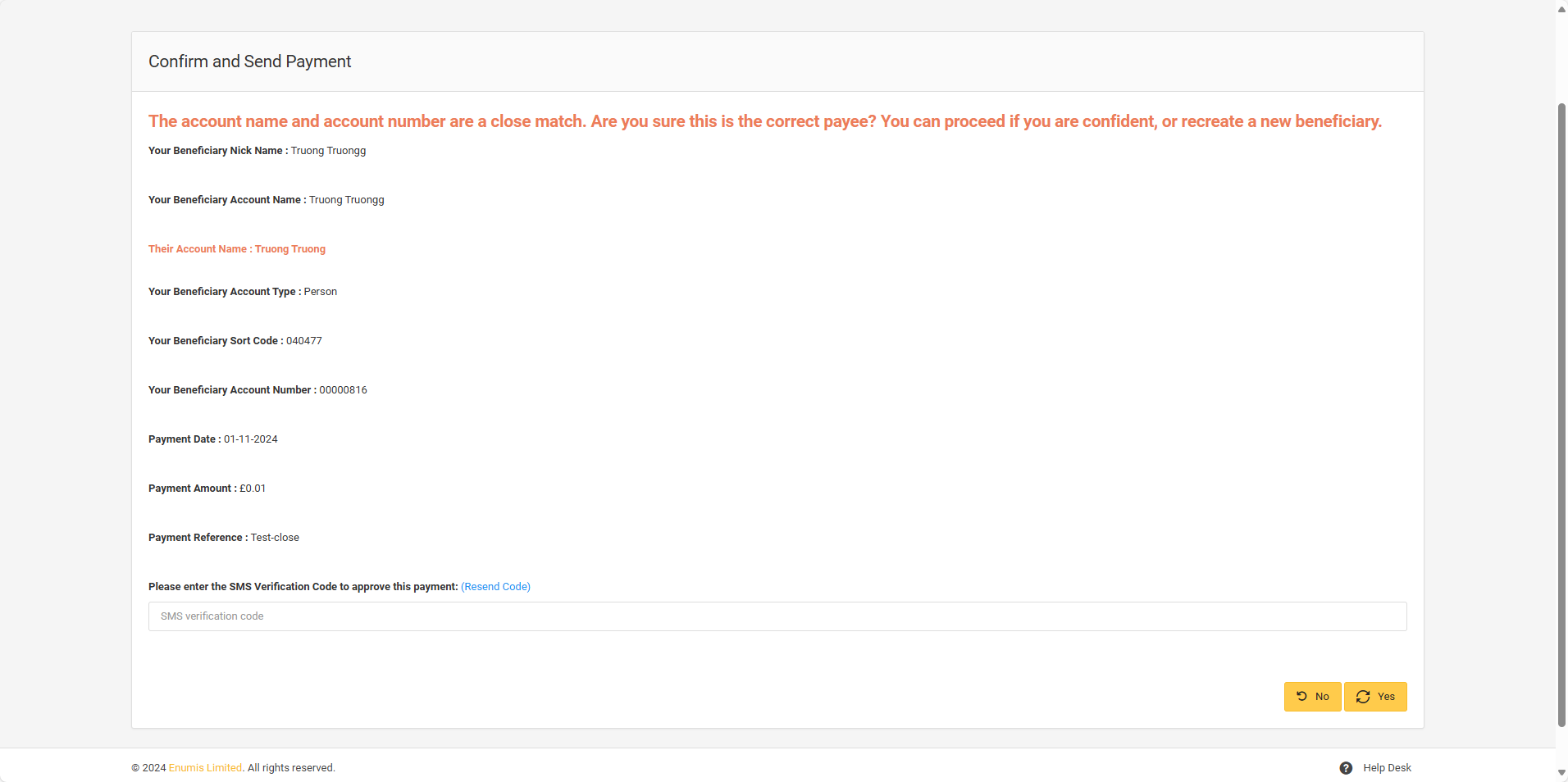
Task: Open the Help Desk text link
Action: 1387,768
